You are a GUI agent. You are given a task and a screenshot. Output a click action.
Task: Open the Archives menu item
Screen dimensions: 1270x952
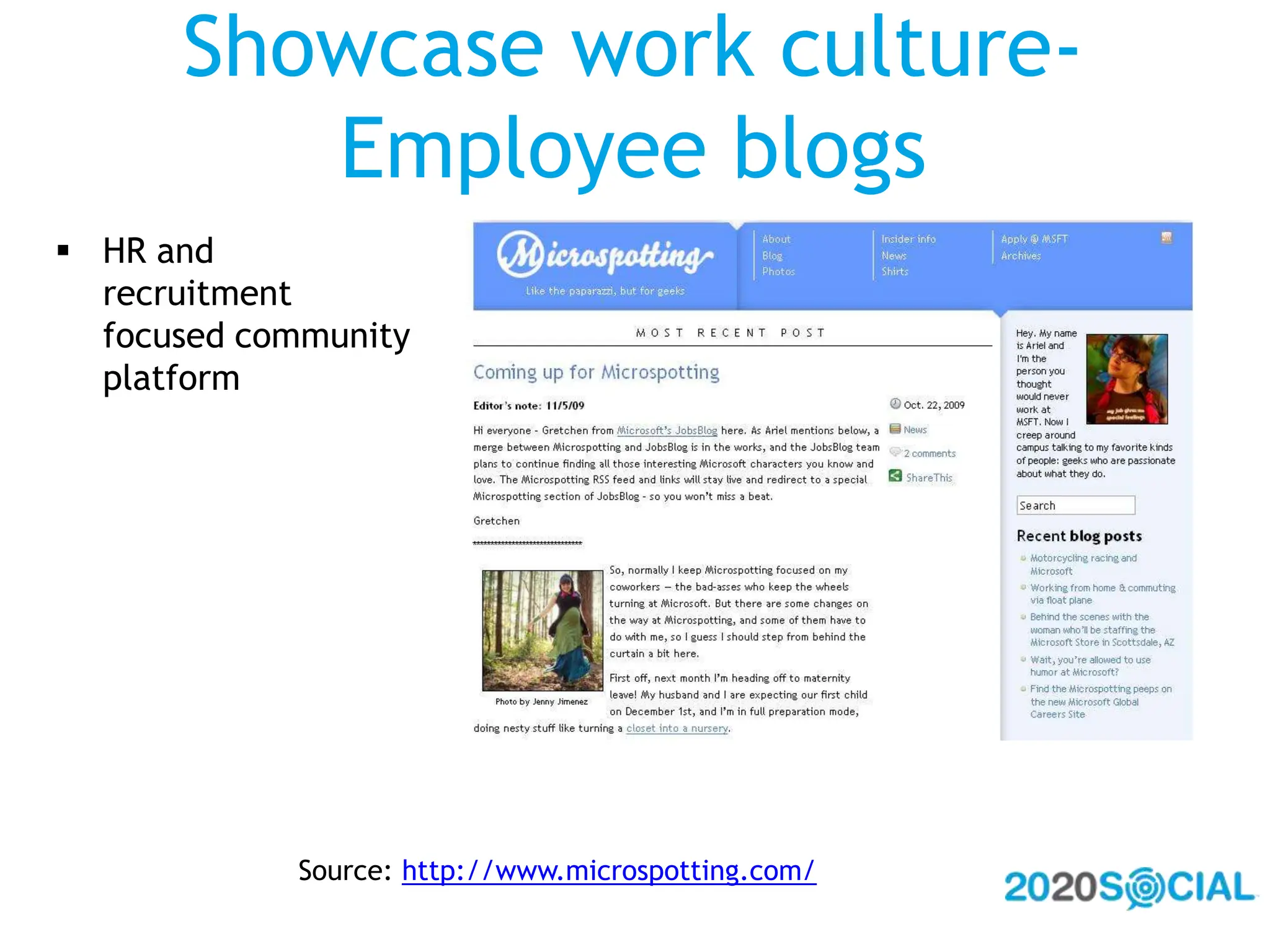tap(1021, 256)
